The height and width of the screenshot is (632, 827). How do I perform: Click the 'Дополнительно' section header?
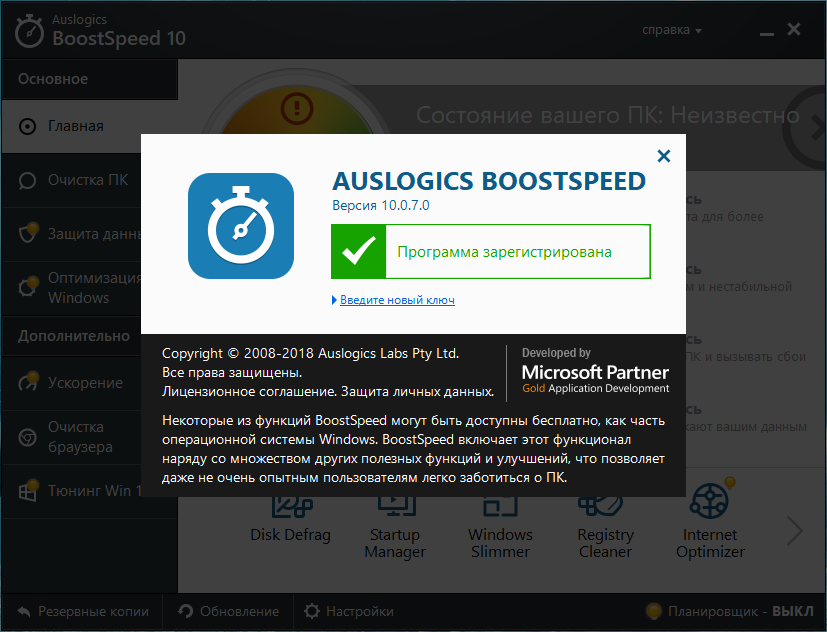74,336
